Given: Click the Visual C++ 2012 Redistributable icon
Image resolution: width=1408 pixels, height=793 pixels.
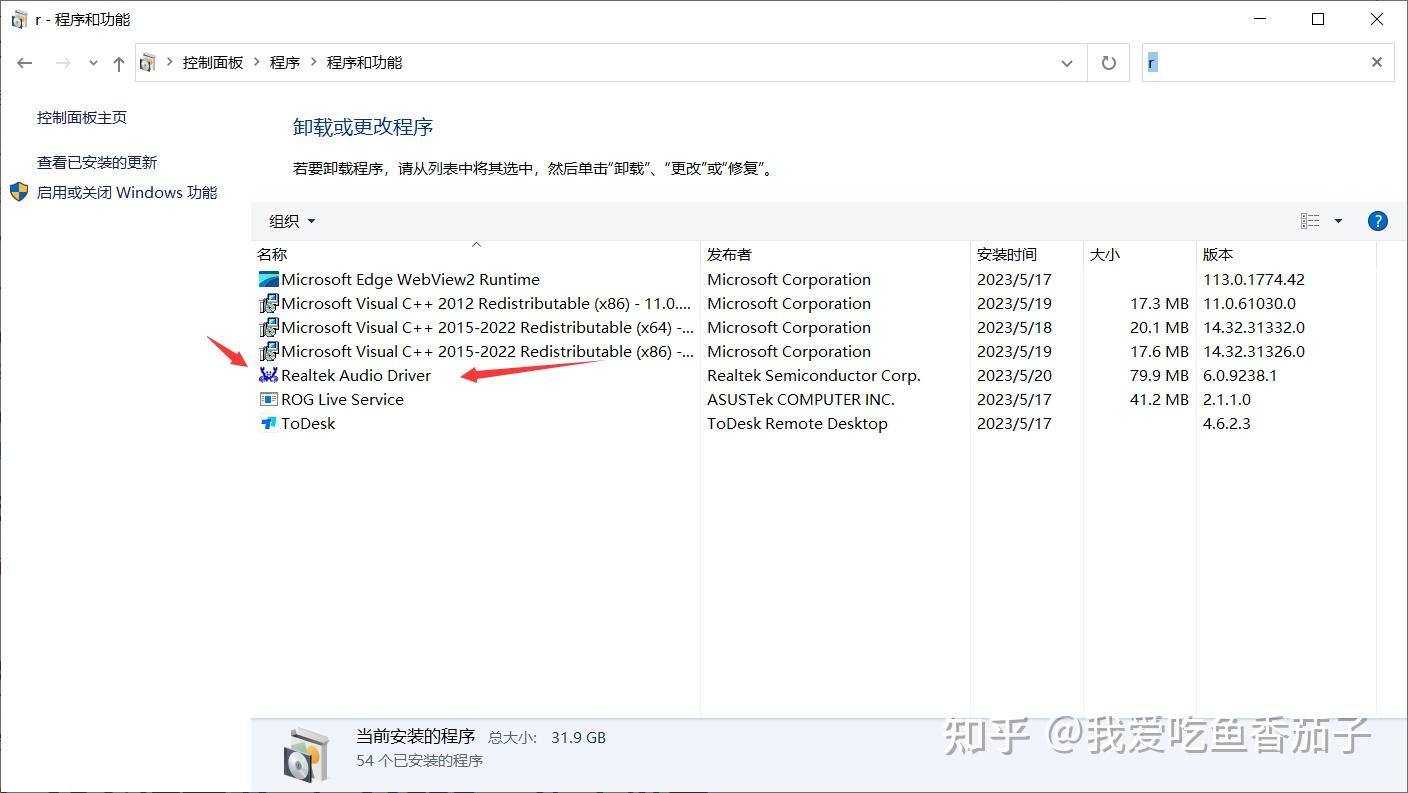Looking at the screenshot, I should (267, 303).
